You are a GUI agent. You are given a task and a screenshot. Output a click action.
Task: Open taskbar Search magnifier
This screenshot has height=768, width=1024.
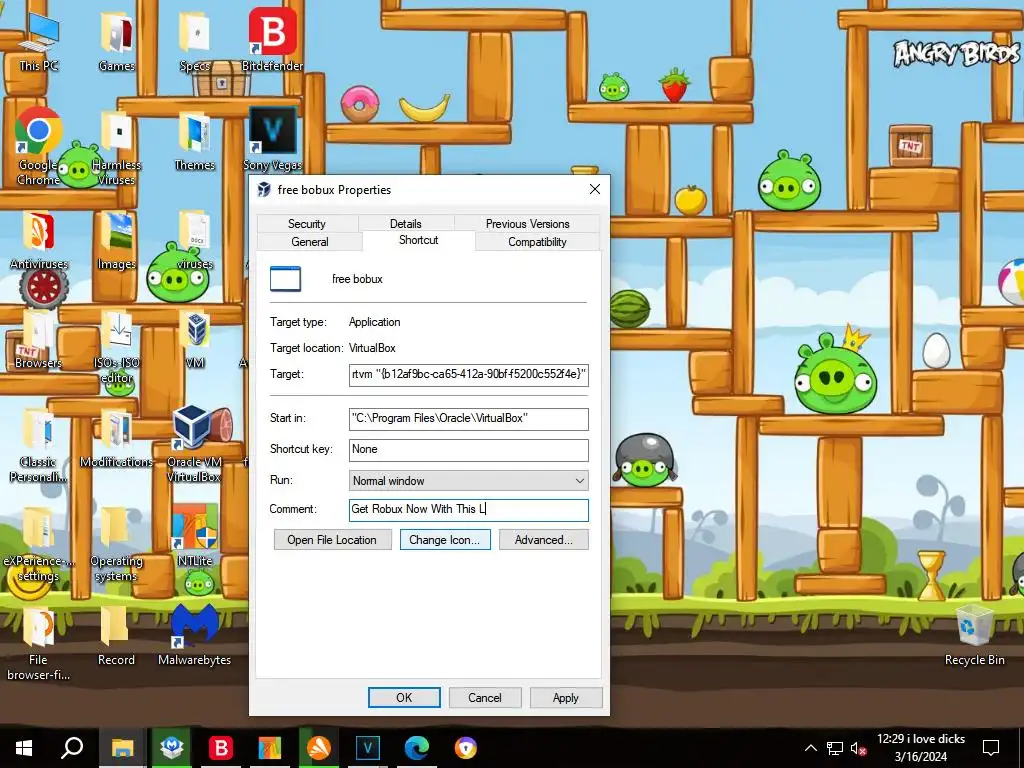pyautogui.click(x=72, y=747)
